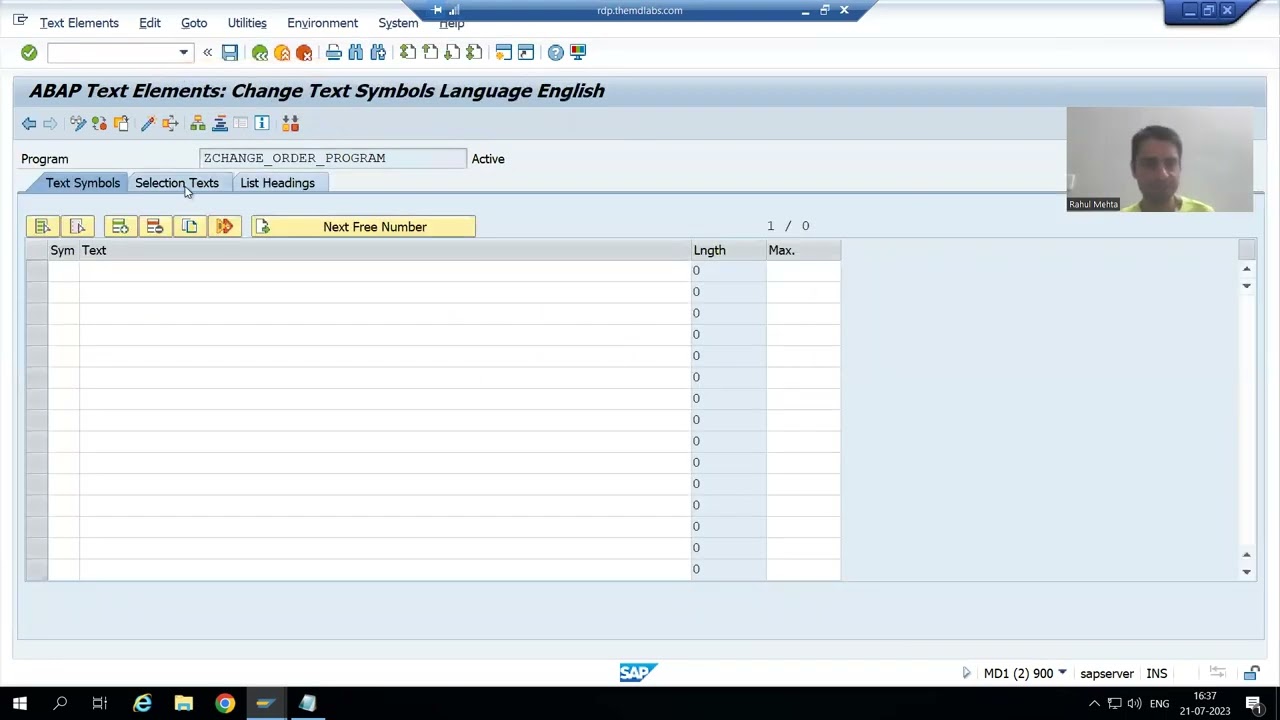
Task: Click the Other Object icon
Action: click(x=121, y=123)
